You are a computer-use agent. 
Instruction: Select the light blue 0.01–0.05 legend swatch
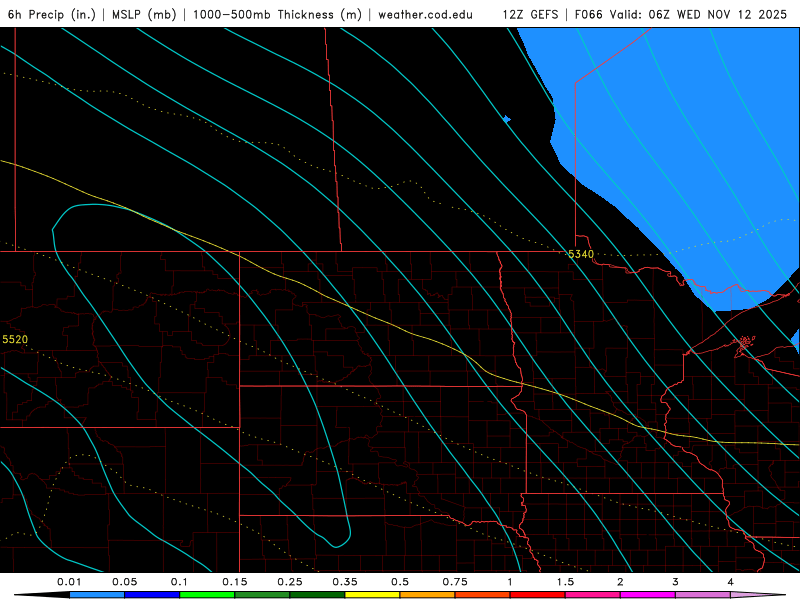(97, 595)
